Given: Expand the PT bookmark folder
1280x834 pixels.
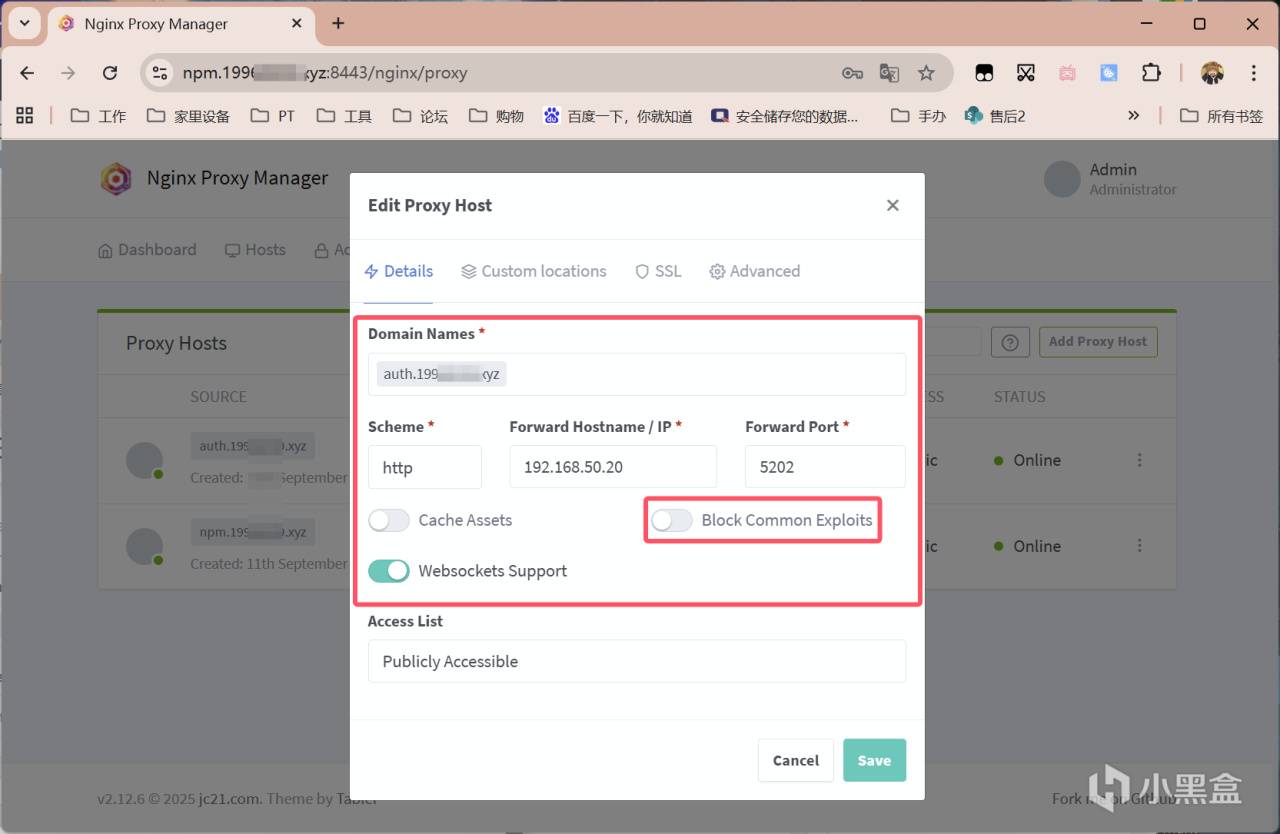Looking at the screenshot, I should click(x=273, y=116).
